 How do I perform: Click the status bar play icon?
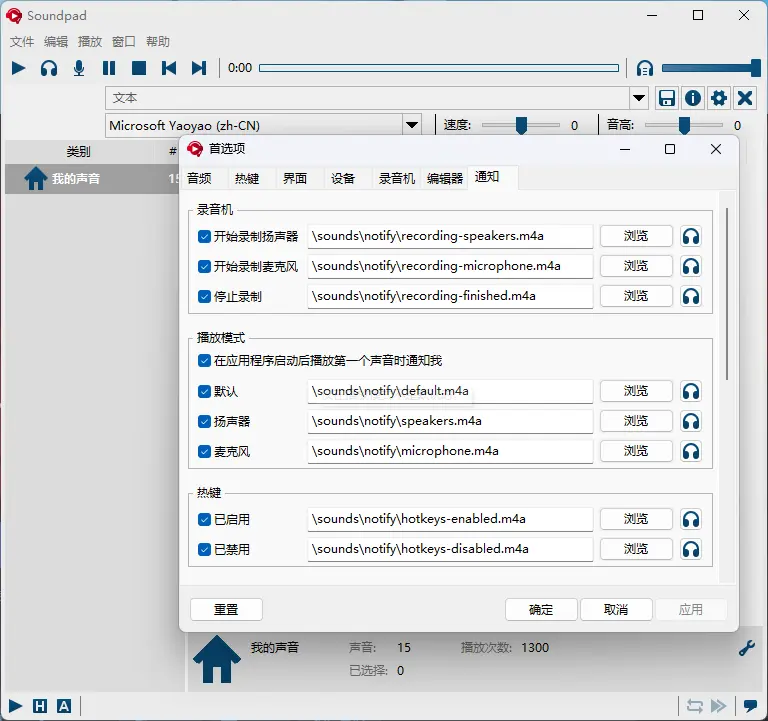pyautogui.click(x=15, y=706)
